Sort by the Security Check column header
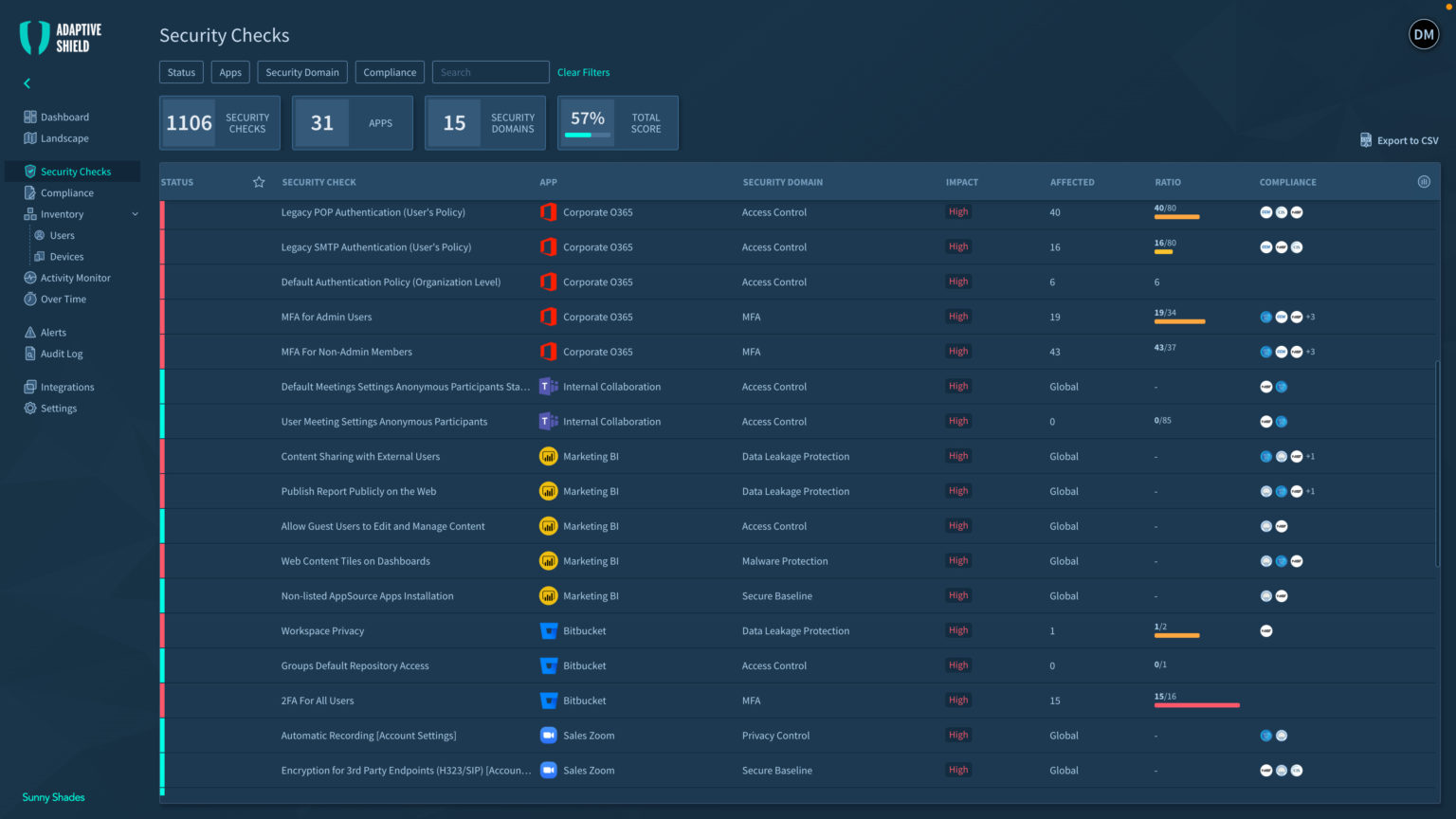Image resolution: width=1456 pixels, height=819 pixels. point(319,182)
